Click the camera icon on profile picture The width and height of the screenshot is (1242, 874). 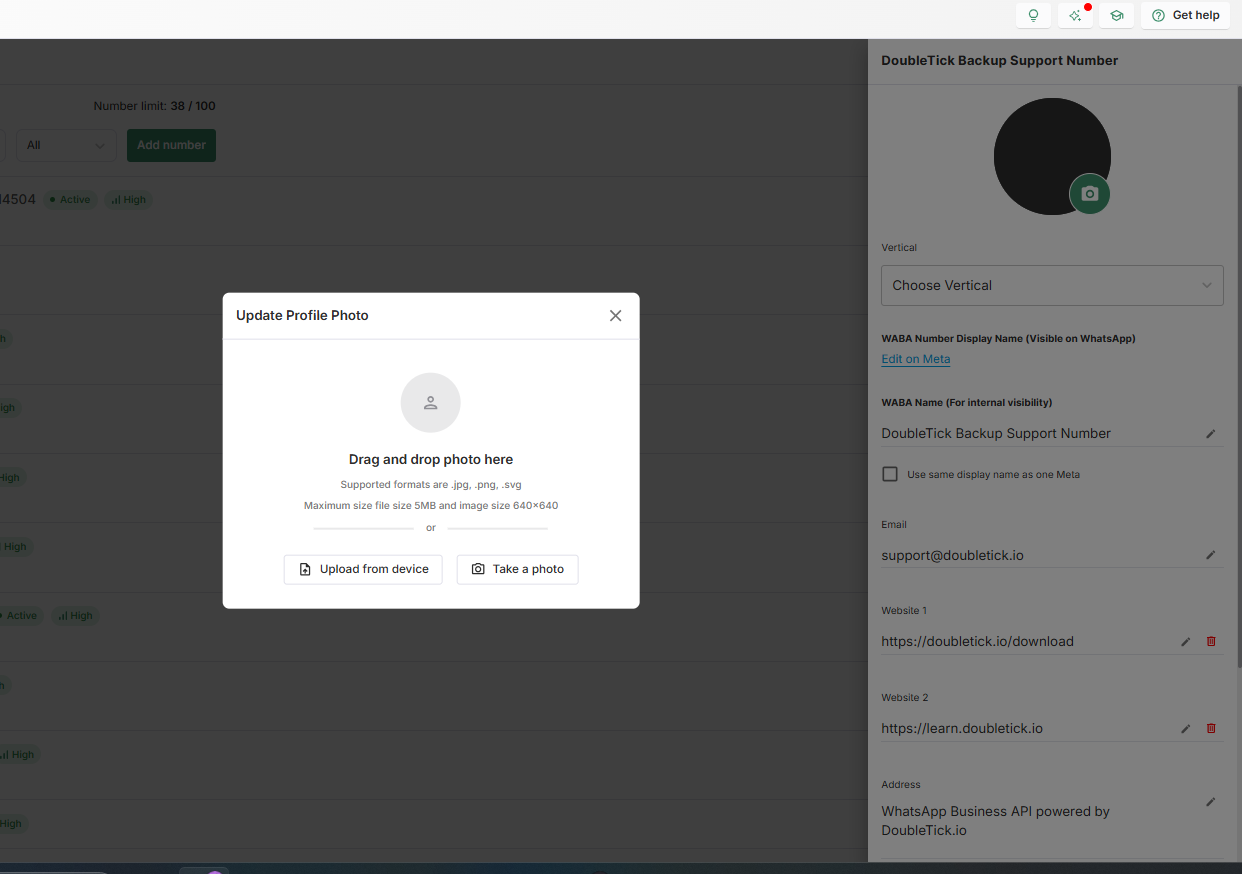[x=1089, y=194]
